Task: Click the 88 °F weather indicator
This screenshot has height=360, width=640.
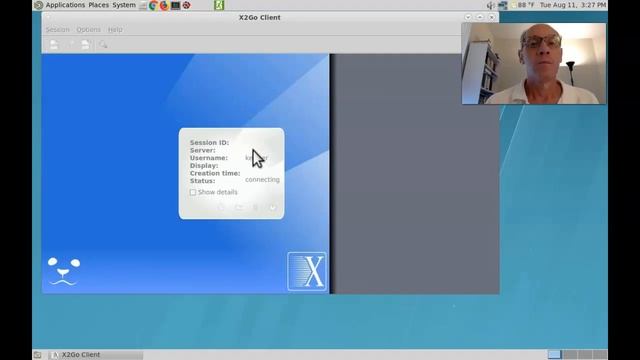Action: [x=523, y=5]
